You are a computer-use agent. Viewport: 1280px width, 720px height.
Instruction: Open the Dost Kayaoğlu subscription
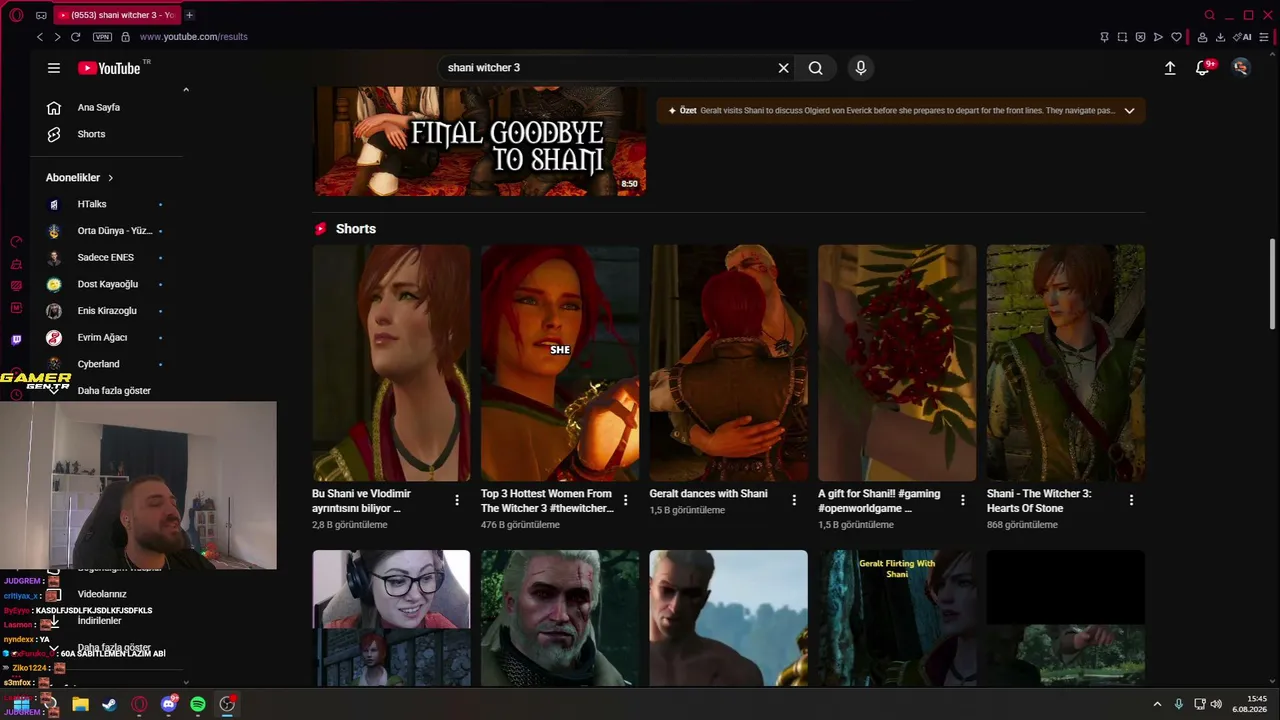[107, 284]
